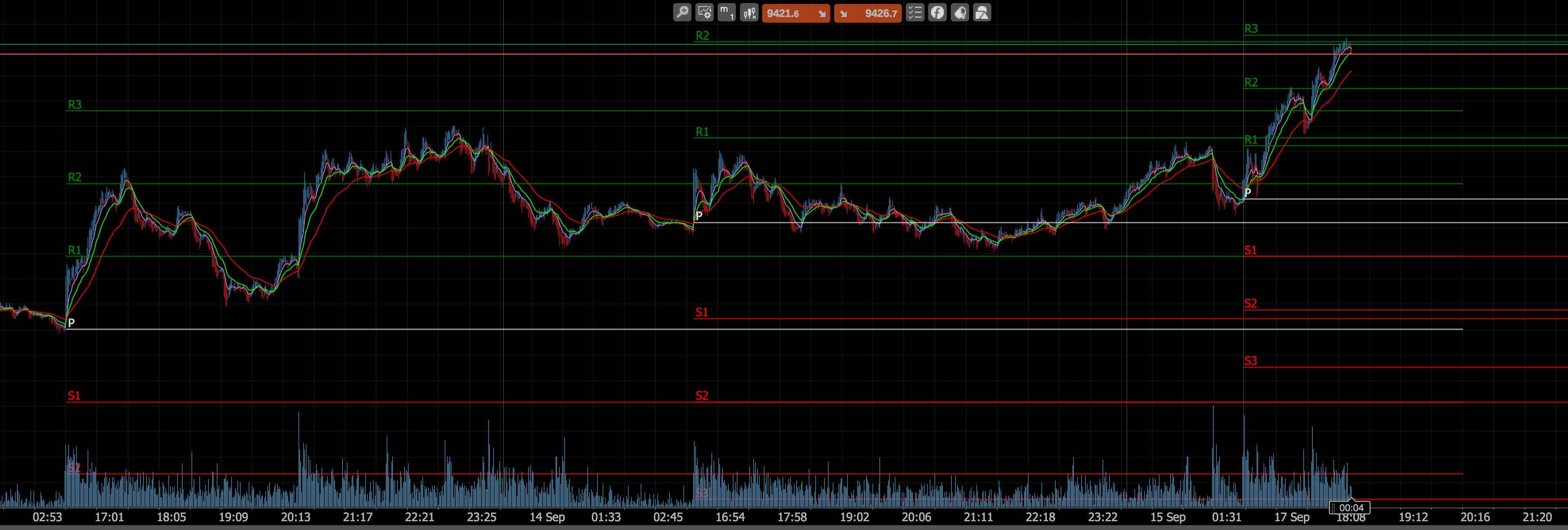
Task: Select the first session's R1 pivot label
Action: pyautogui.click(x=74, y=250)
